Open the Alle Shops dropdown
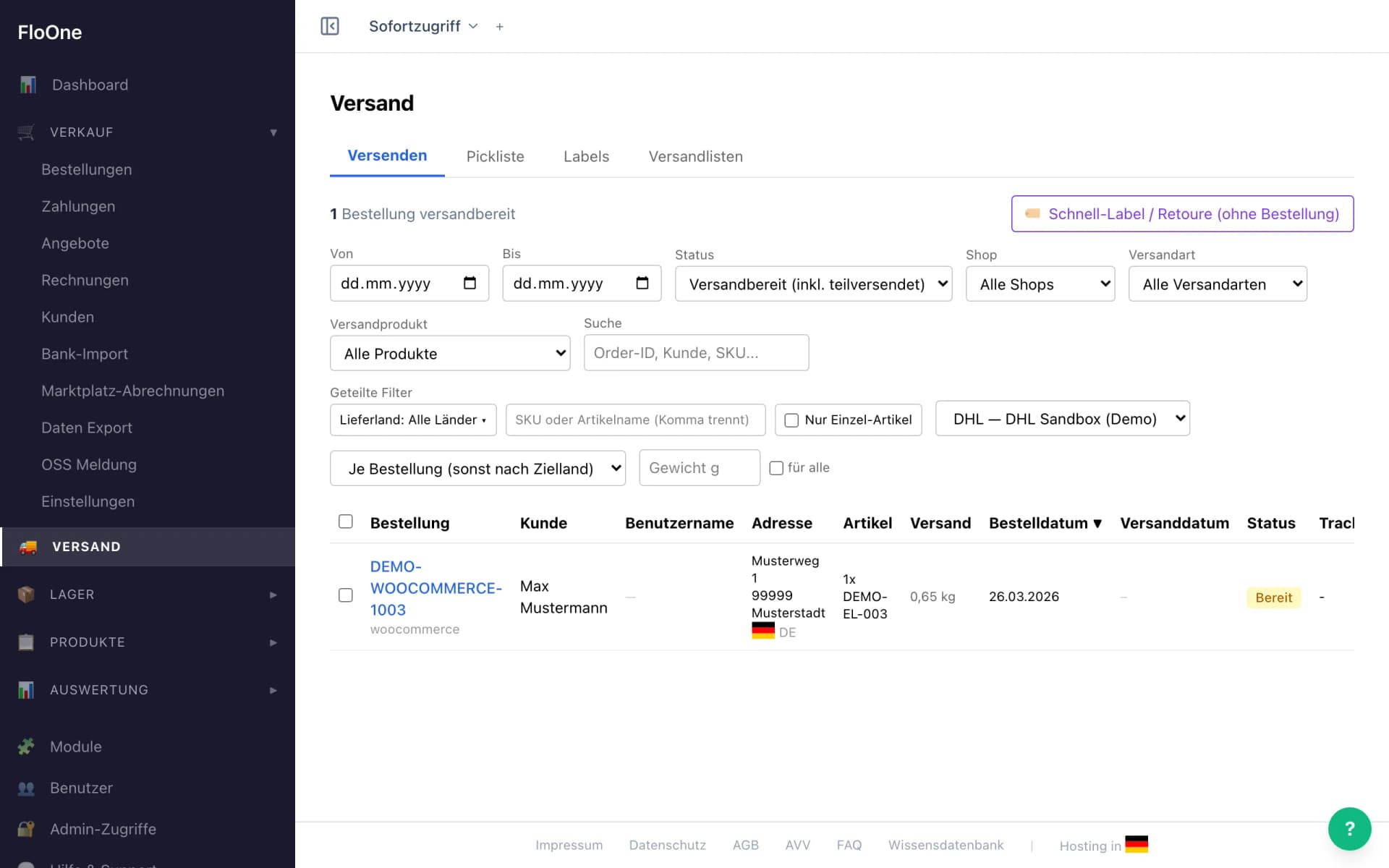This screenshot has height=868, width=1389. pyautogui.click(x=1040, y=284)
